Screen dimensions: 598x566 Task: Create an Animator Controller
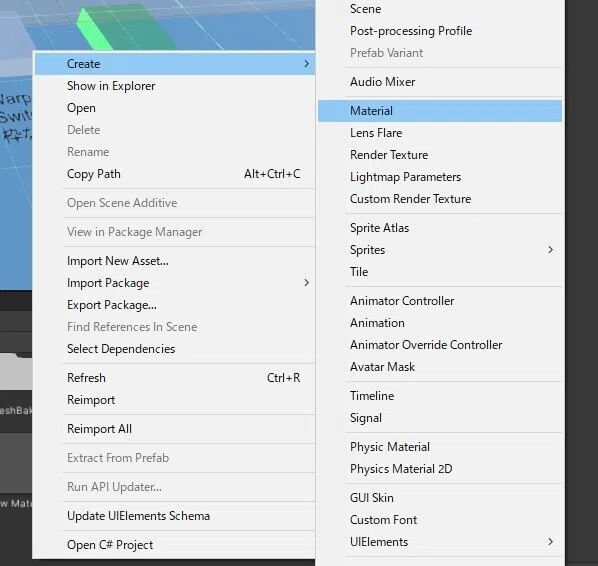click(440, 301)
